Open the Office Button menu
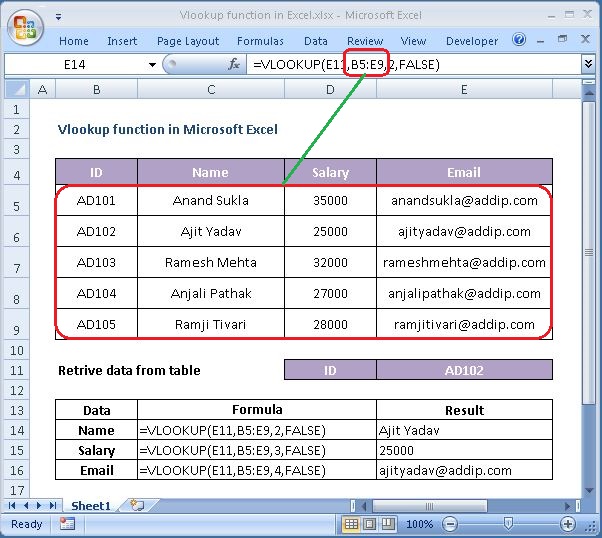 tap(25, 27)
